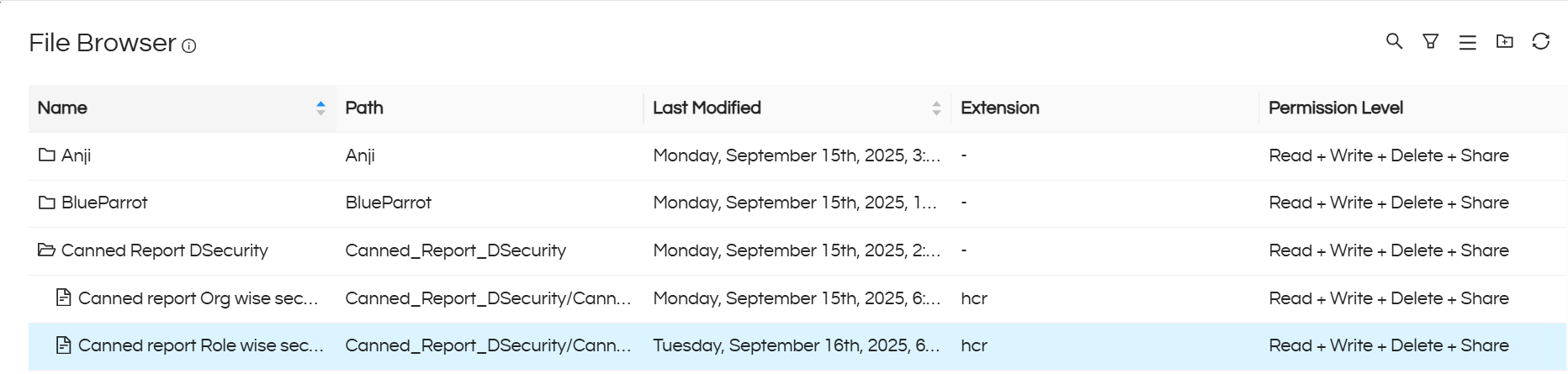Click the Canned report Org wise file icon
The image size is (1568, 374).
click(63, 298)
